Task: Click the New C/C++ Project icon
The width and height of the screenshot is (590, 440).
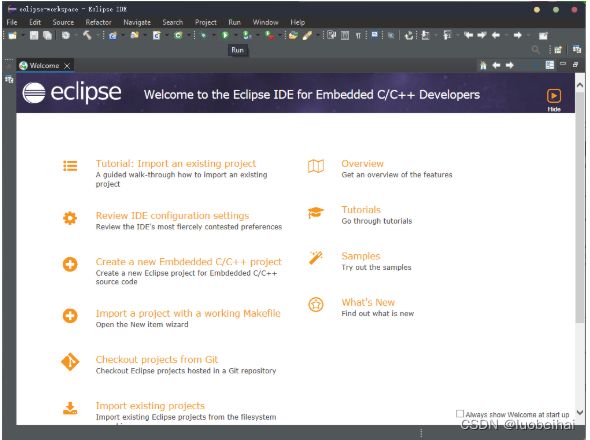Action: click(113, 36)
